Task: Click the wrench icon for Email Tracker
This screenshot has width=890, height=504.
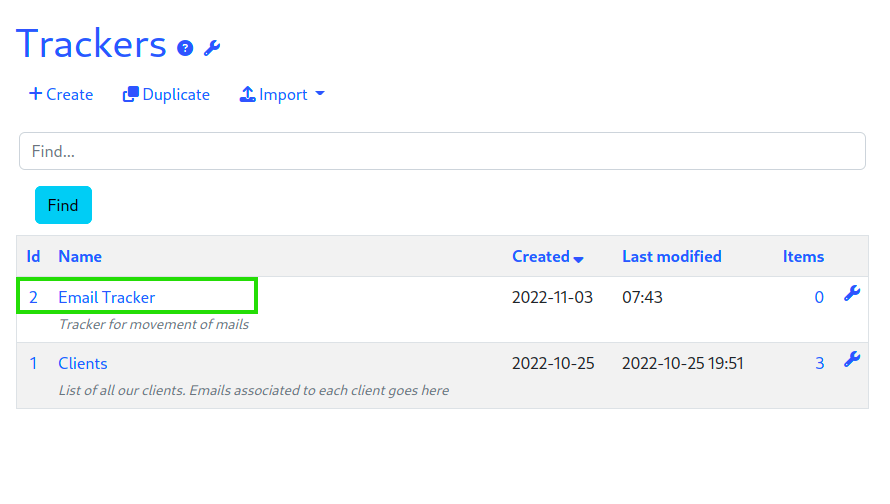Action: [x=851, y=293]
